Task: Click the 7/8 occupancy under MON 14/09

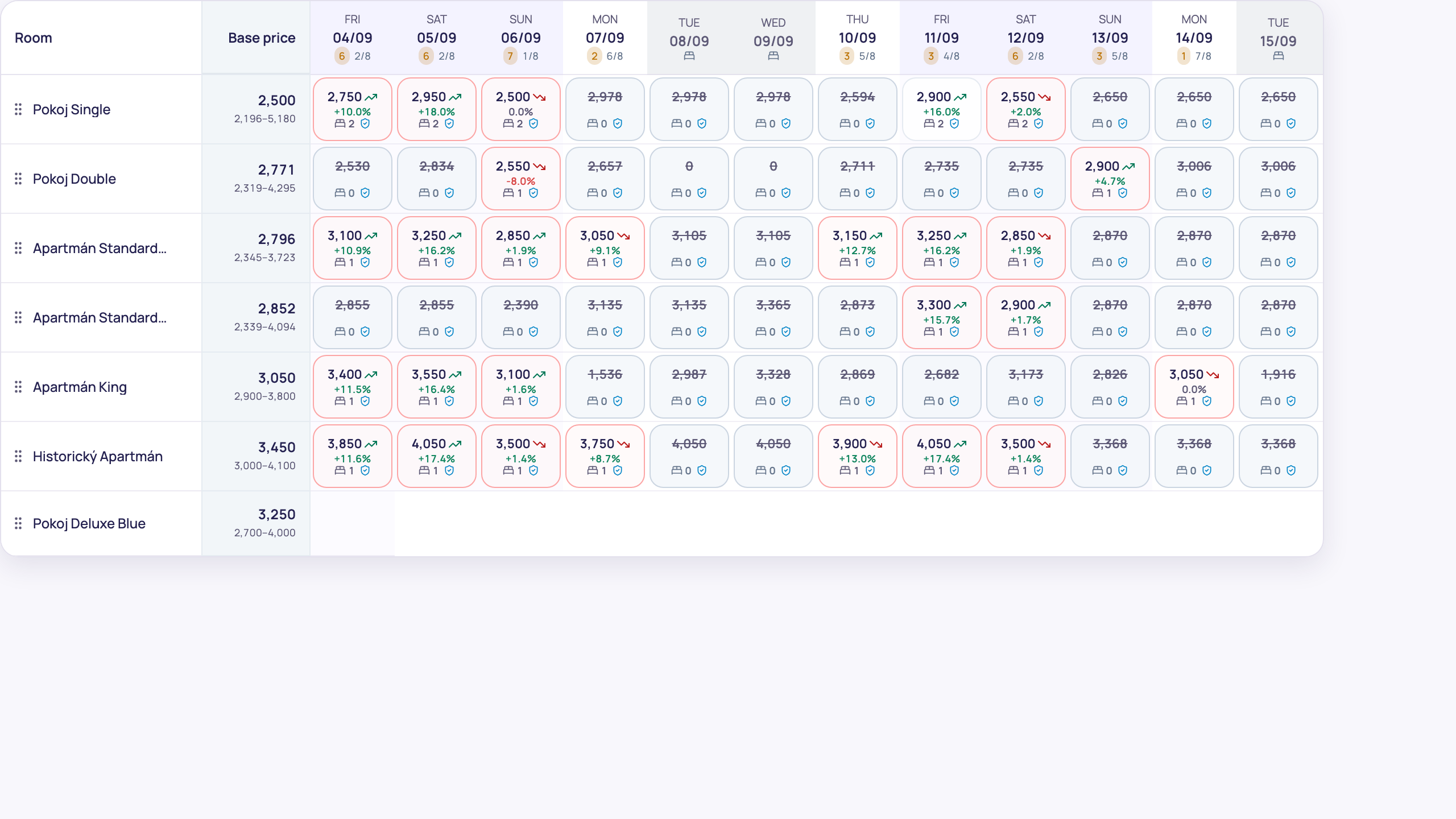Action: [1203, 56]
